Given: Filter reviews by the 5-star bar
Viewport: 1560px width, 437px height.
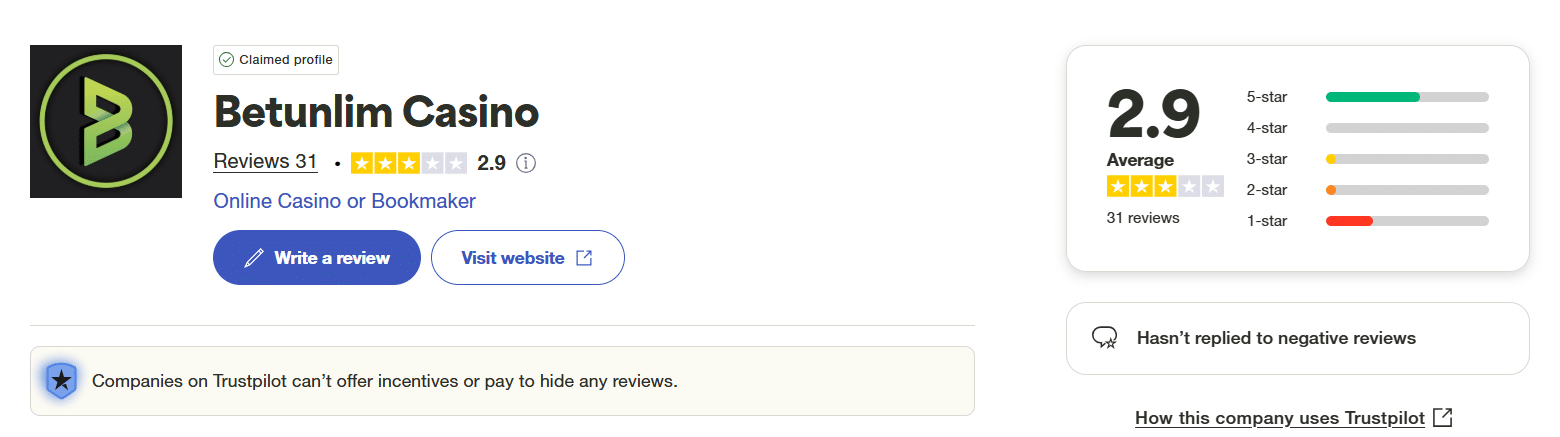Looking at the screenshot, I should point(1406,97).
